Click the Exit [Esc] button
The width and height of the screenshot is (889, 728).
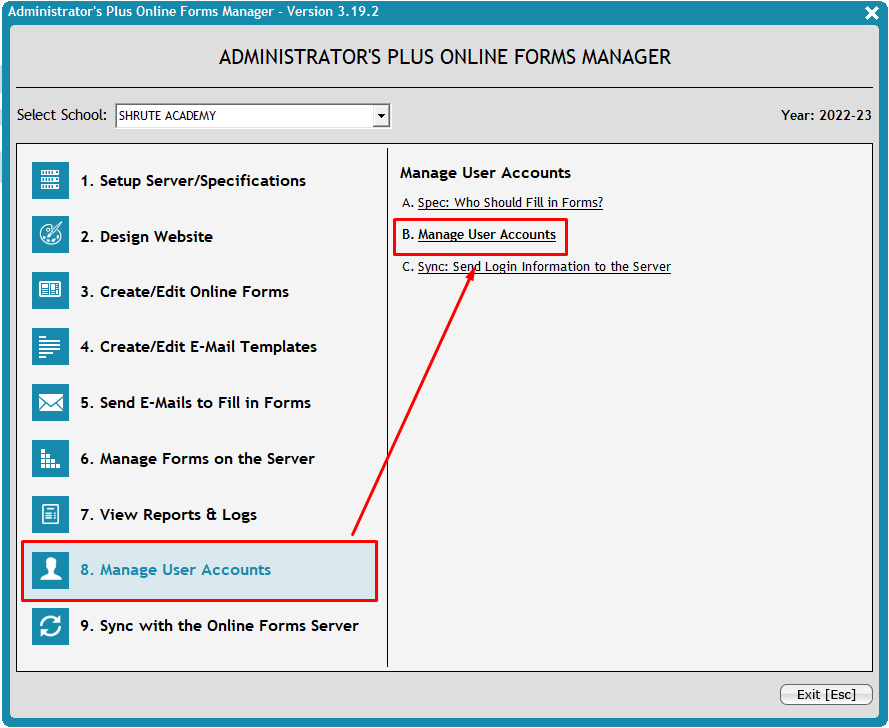[x=826, y=695]
